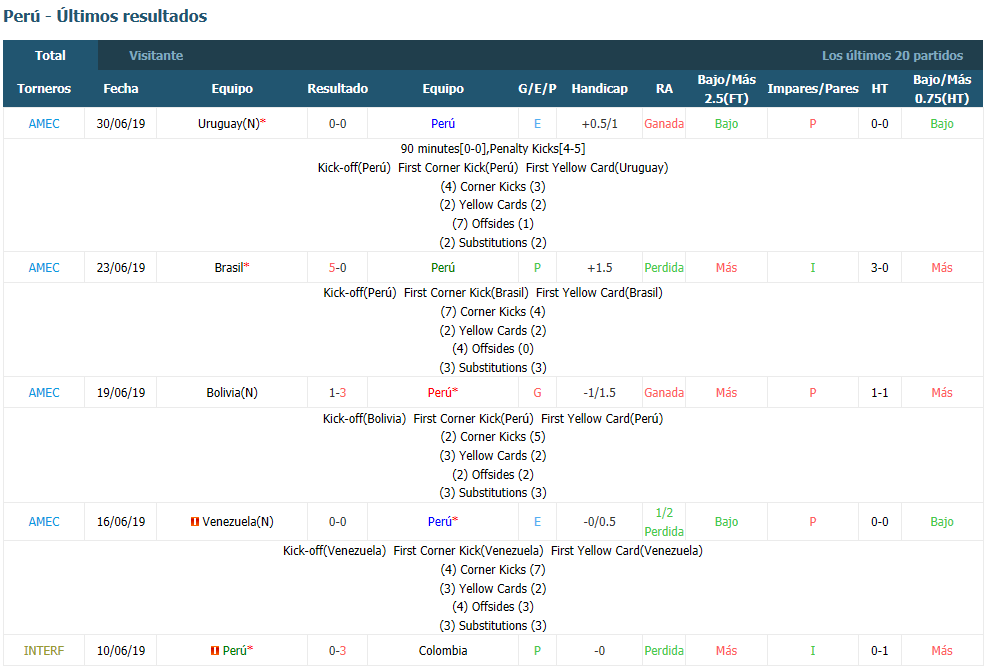Click the Perú - Últimos resultados heading
The height and width of the screenshot is (666, 992).
click(x=105, y=16)
